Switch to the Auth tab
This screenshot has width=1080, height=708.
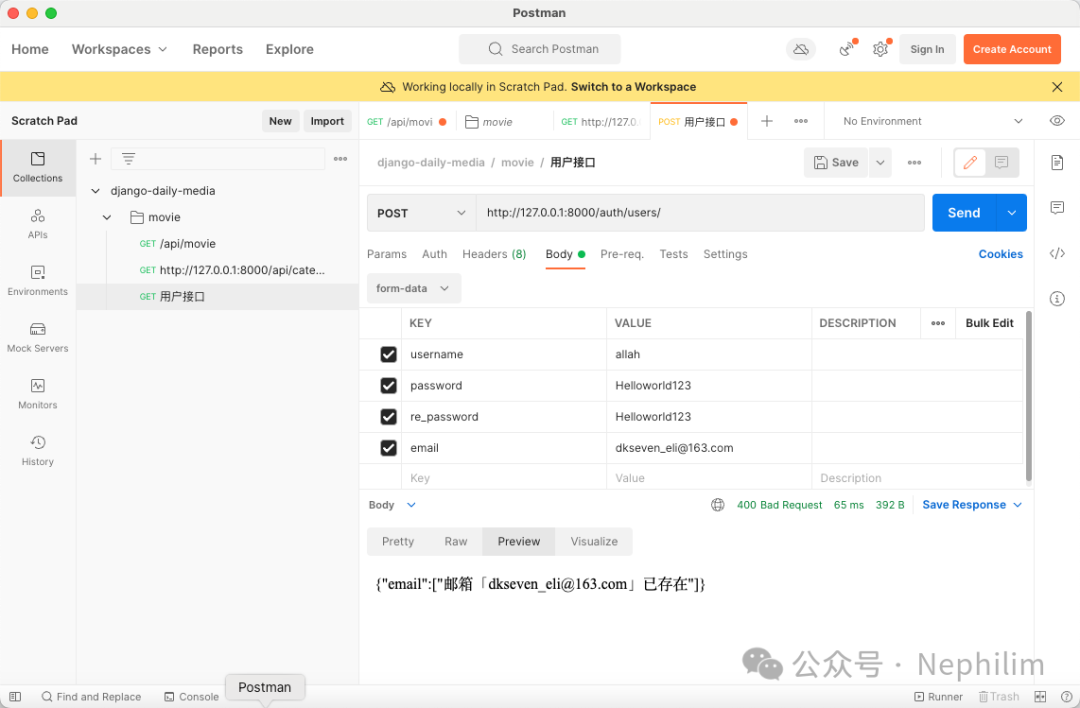pyautogui.click(x=434, y=254)
